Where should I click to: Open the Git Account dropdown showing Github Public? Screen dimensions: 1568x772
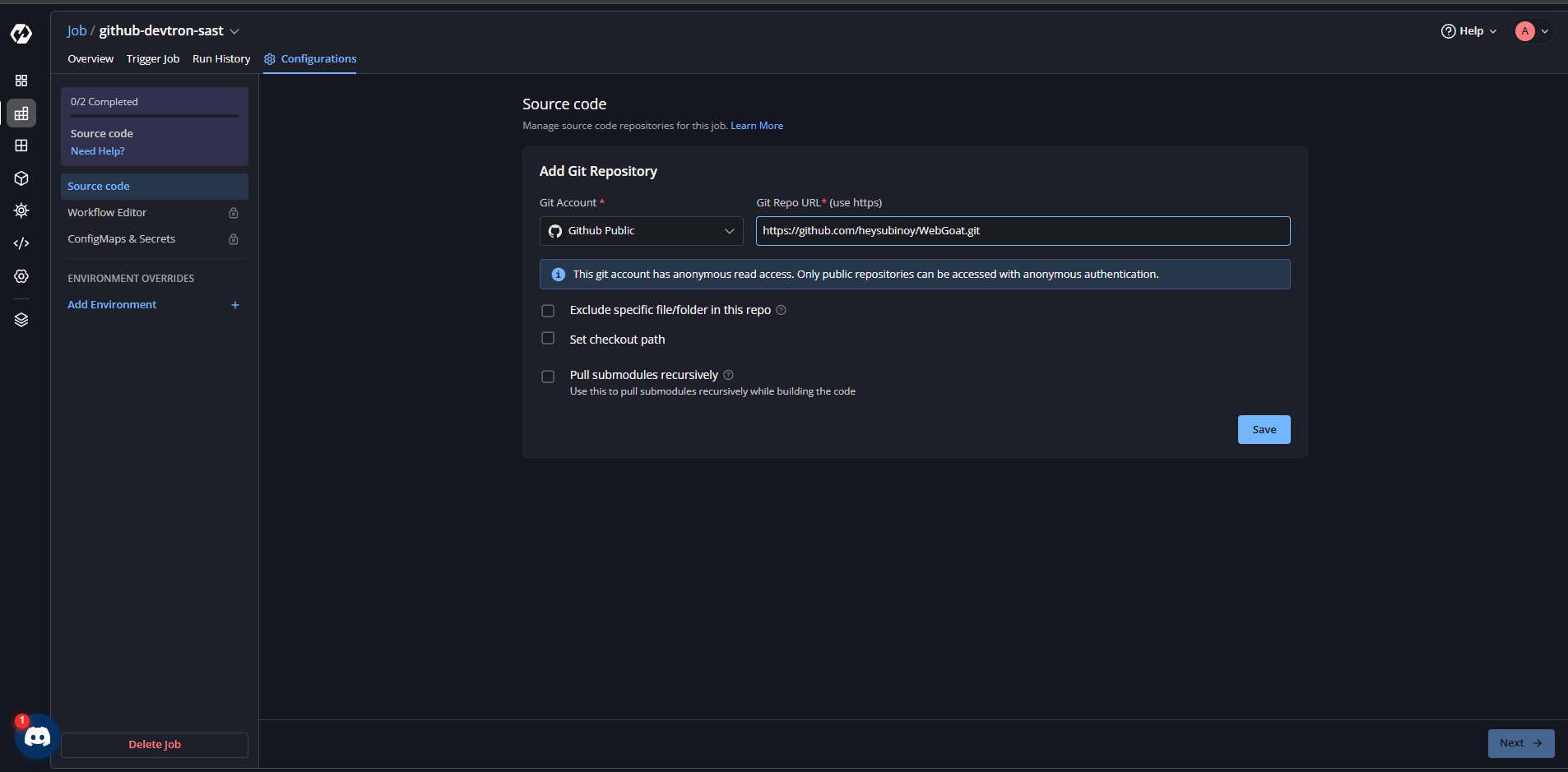click(x=641, y=231)
